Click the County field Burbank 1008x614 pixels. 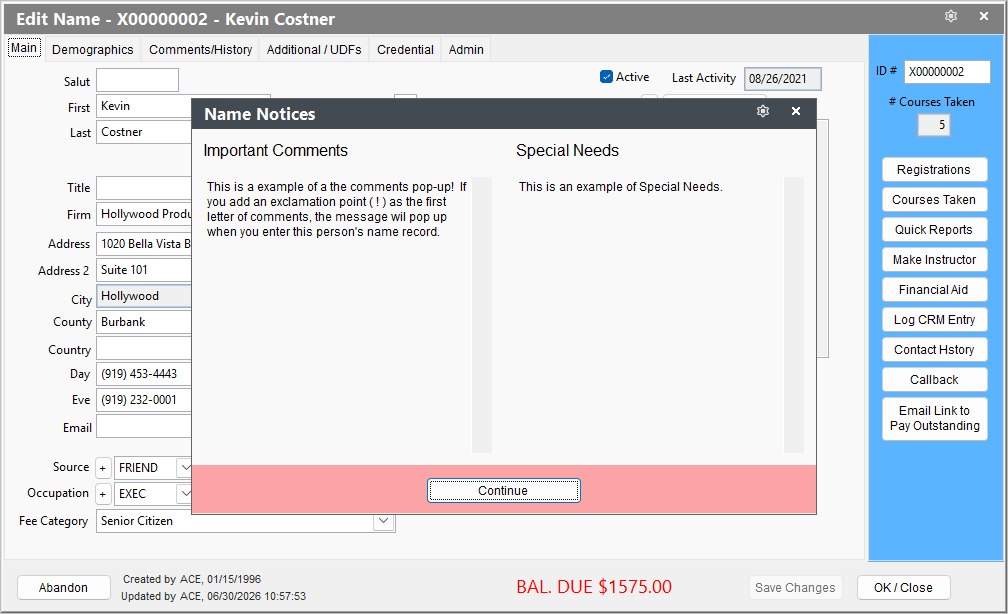[x=144, y=322]
